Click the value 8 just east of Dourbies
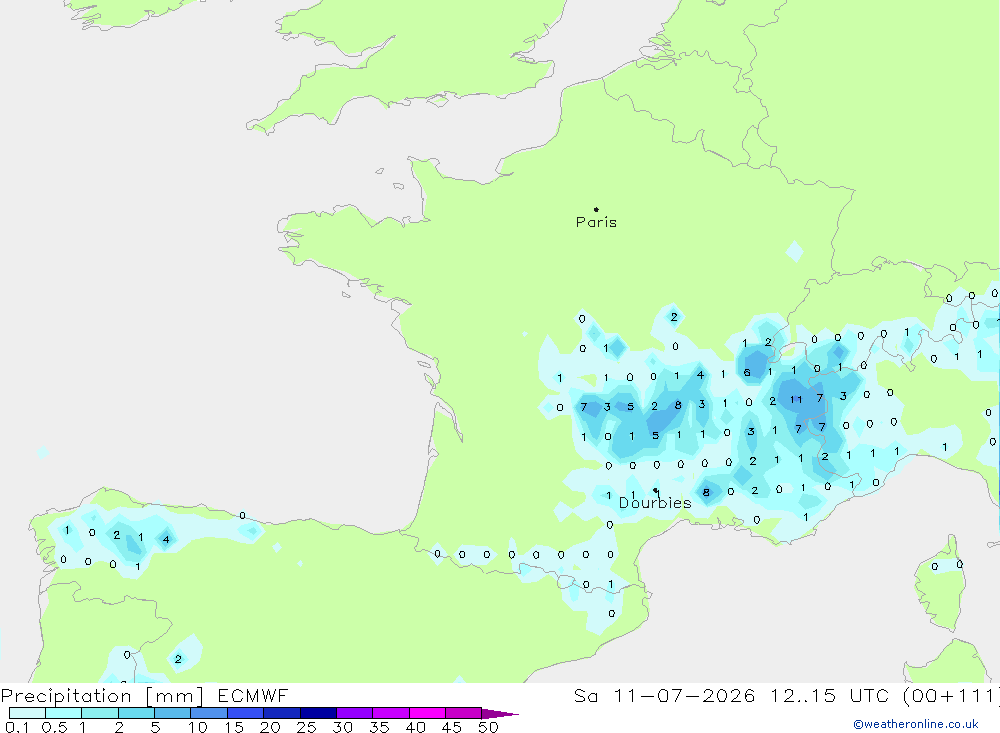 pos(706,492)
